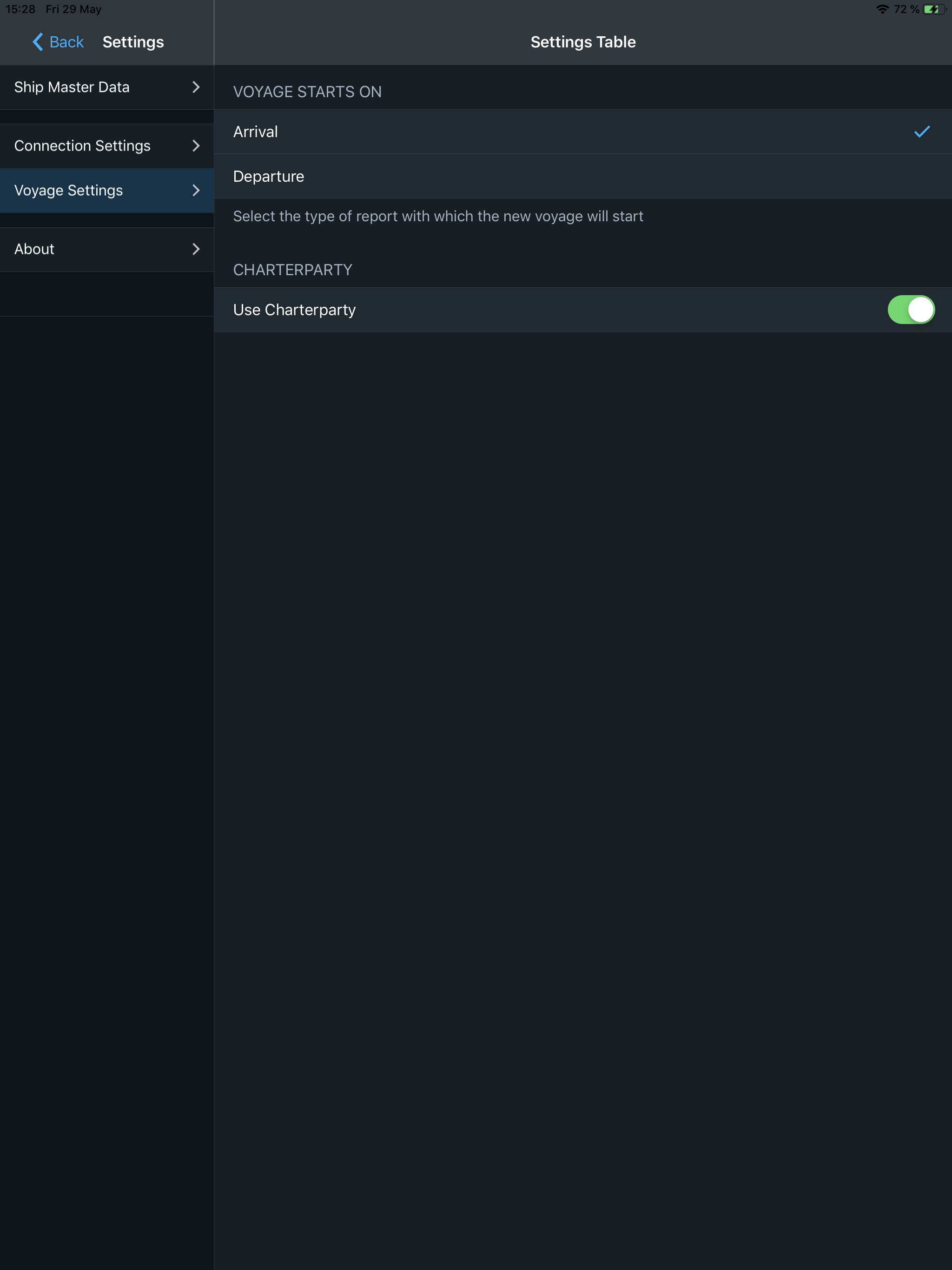Click the Voyage Settings chevron arrow

[x=196, y=191]
